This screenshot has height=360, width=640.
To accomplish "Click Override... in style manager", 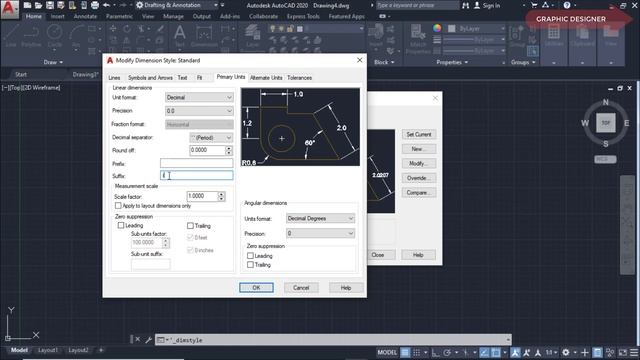I will pos(419,178).
